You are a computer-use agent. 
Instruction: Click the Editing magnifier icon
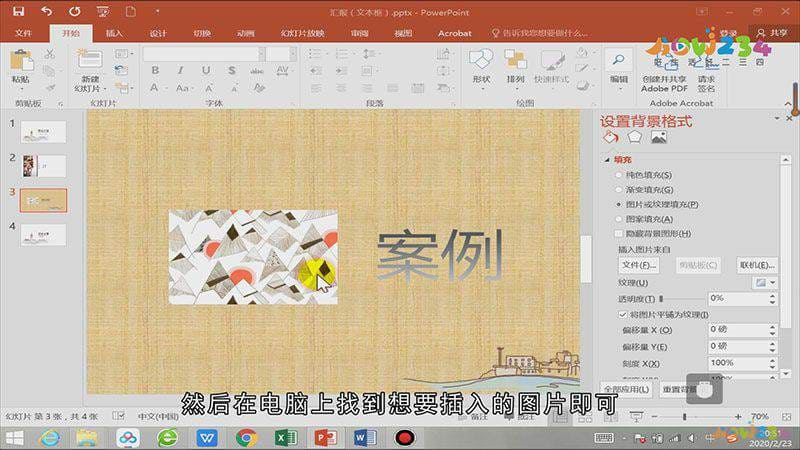(618, 60)
